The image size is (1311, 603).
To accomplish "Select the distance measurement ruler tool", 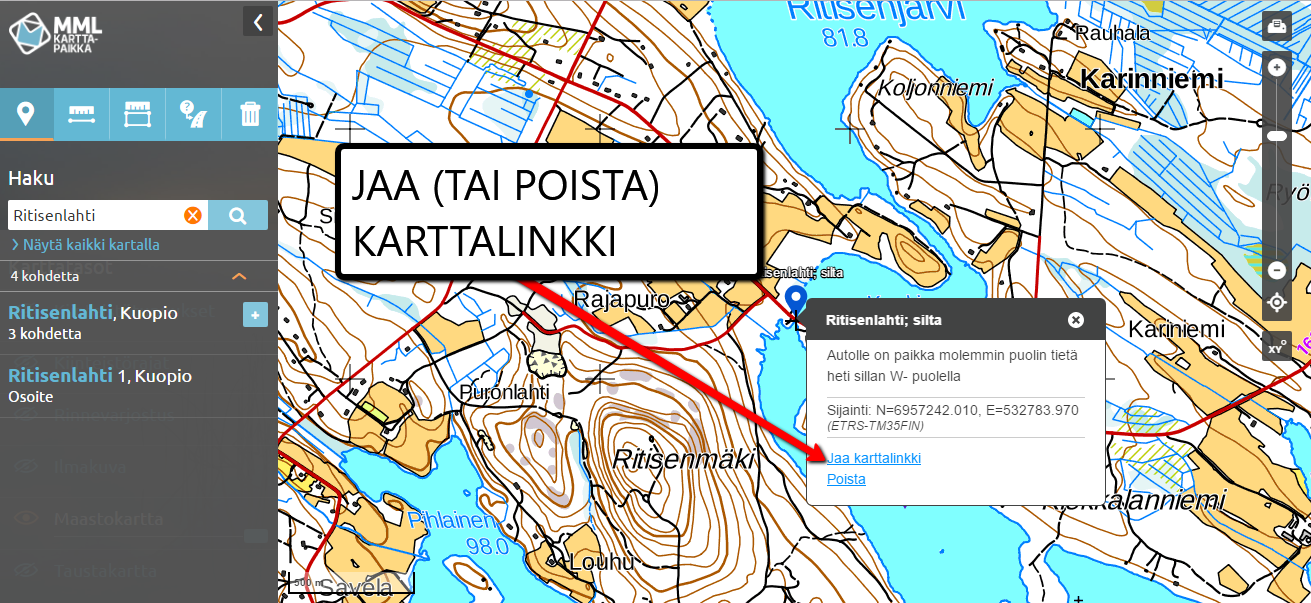I will click(81, 114).
